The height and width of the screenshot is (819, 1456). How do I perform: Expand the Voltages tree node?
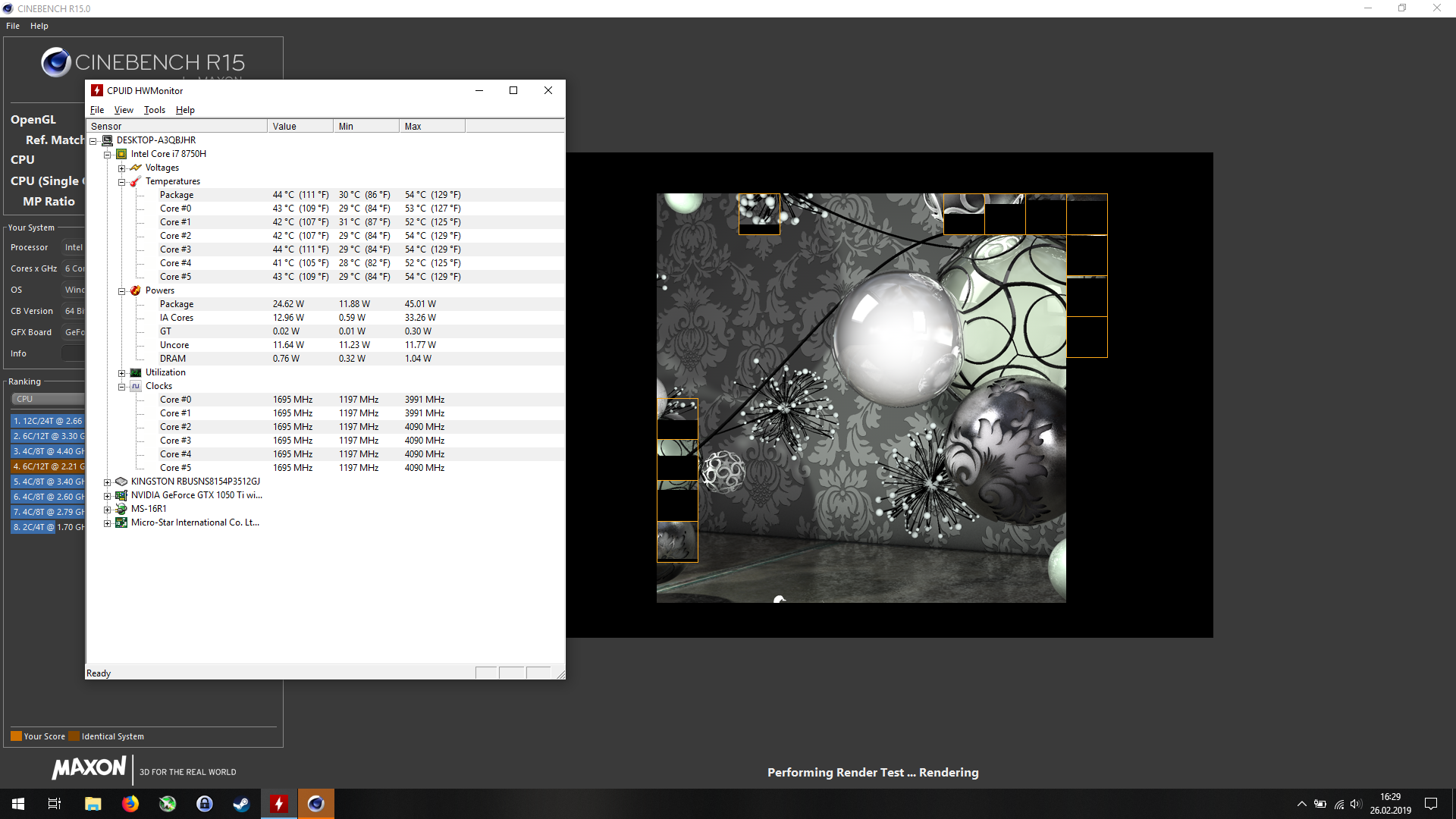[121, 168]
